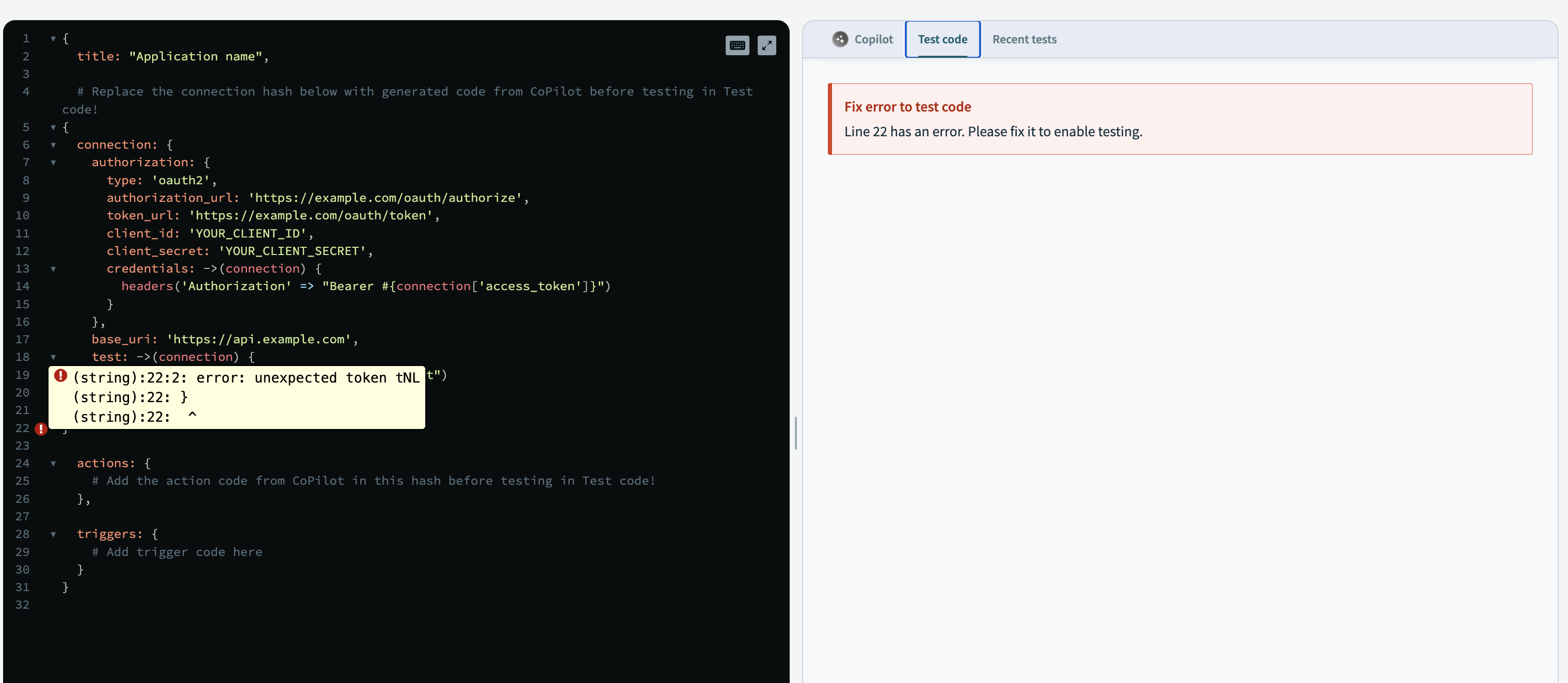Collapse the triggers block fold arrow
Viewport: 1568px width, 683px height.
point(54,534)
